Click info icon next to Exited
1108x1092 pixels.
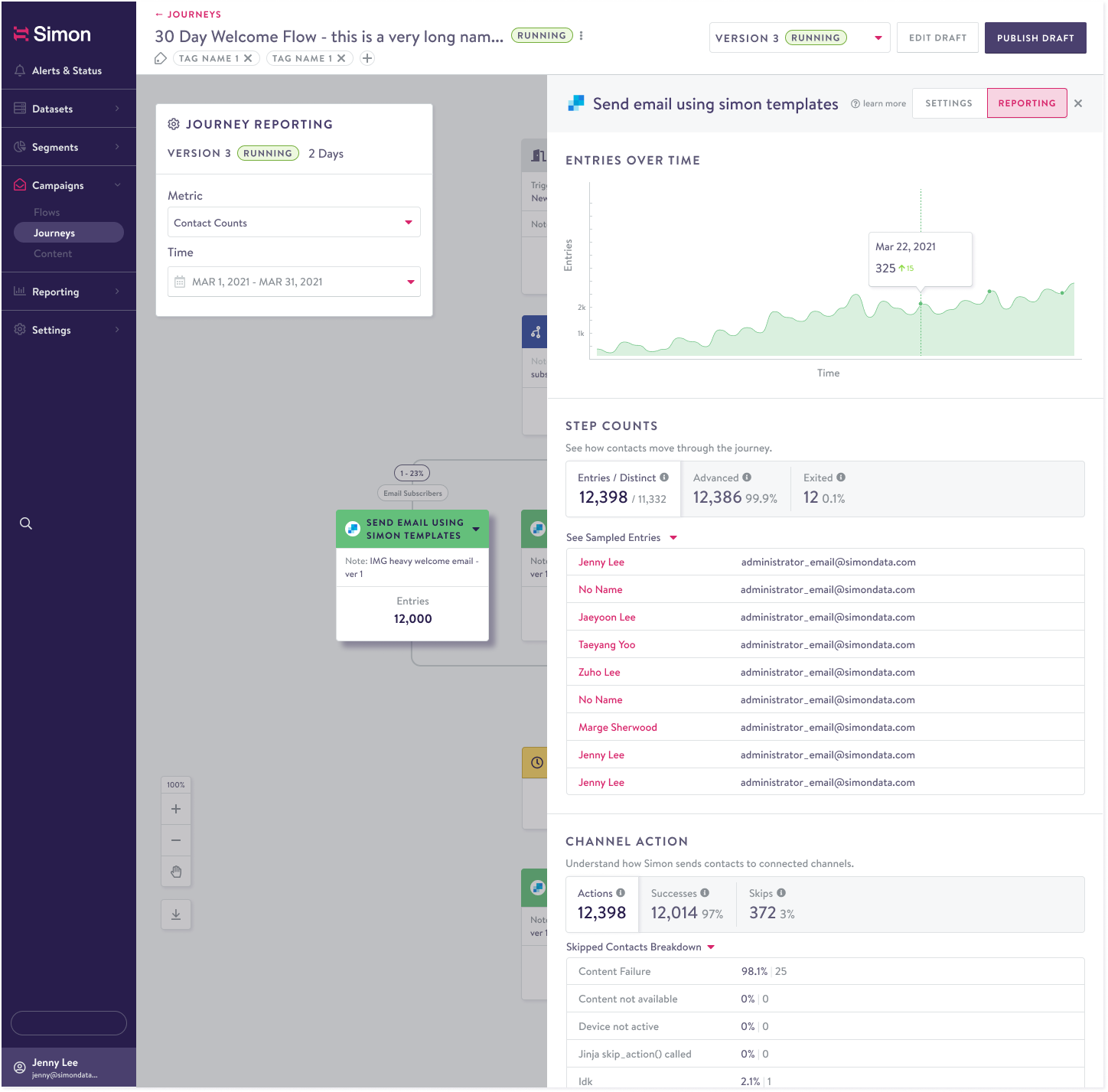pos(841,477)
